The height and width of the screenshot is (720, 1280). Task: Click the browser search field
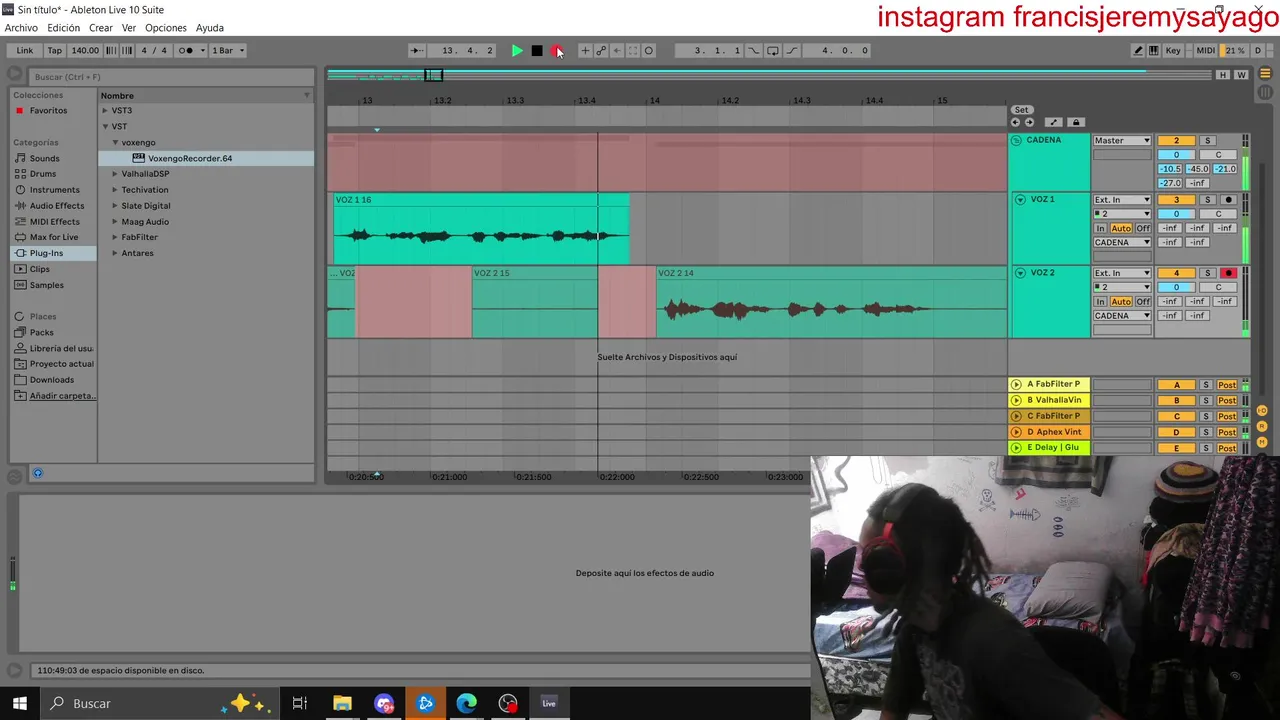(x=170, y=77)
